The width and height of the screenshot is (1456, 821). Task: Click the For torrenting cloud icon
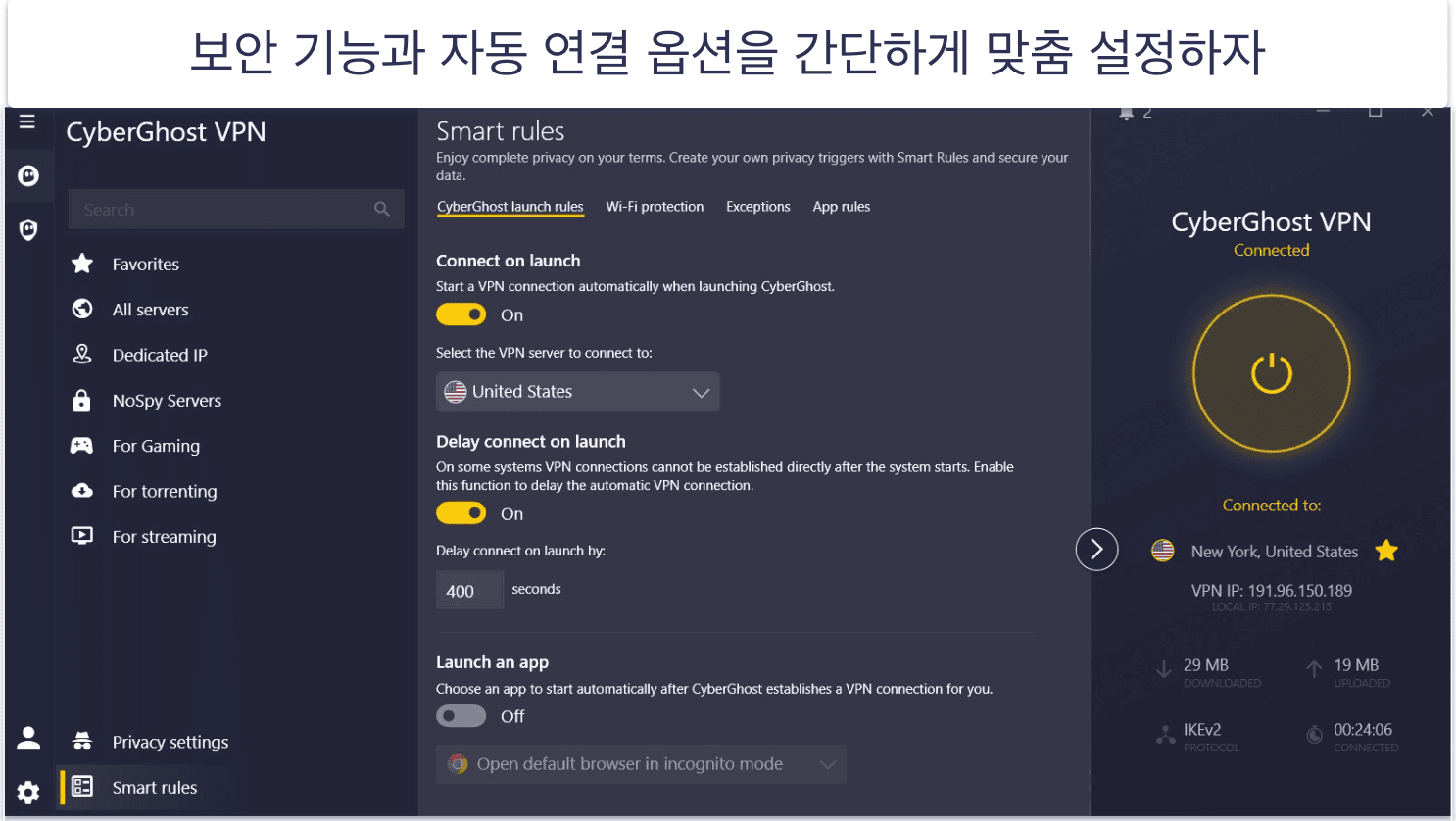click(x=82, y=490)
